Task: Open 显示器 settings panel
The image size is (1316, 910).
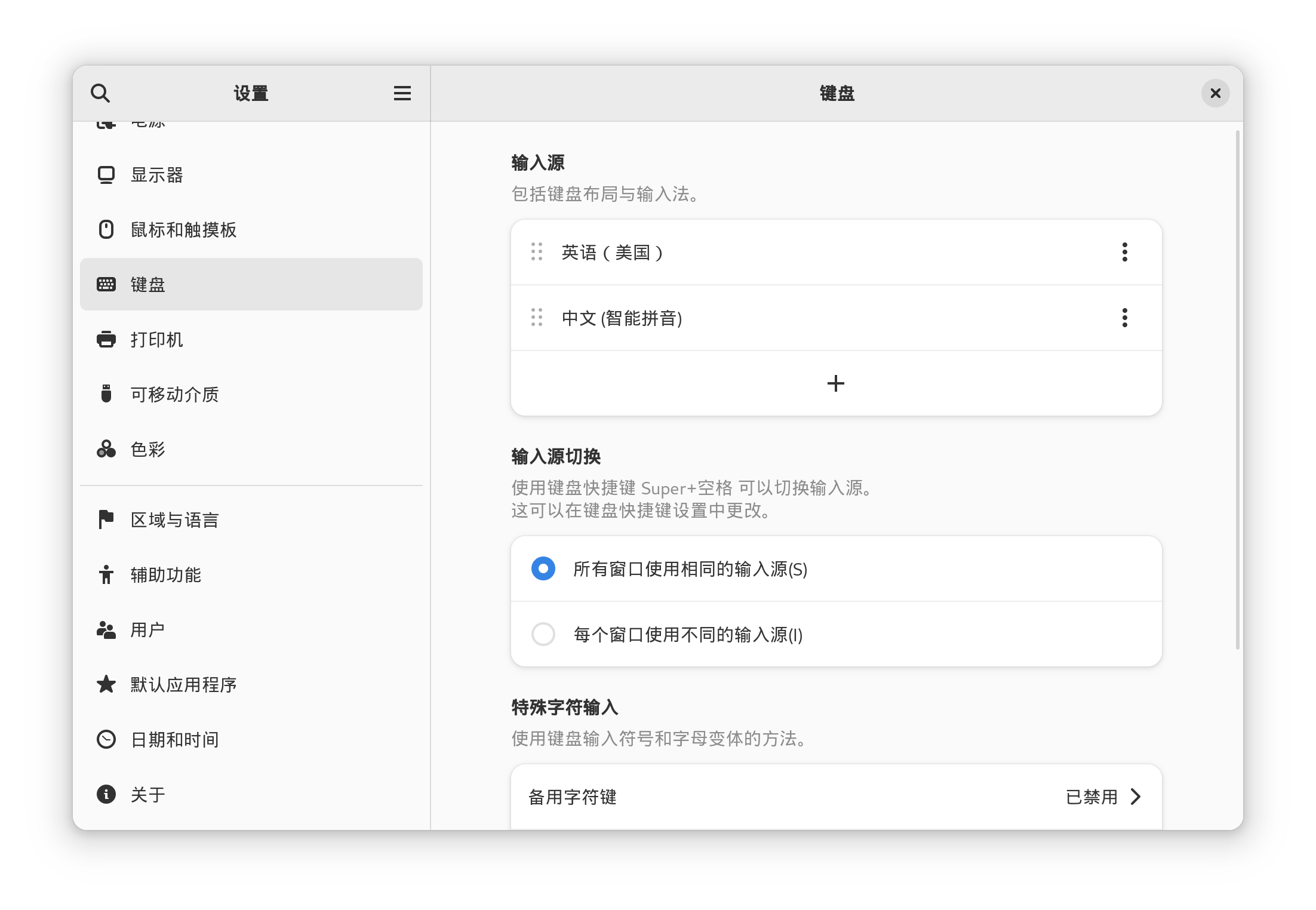Action: coord(156,175)
